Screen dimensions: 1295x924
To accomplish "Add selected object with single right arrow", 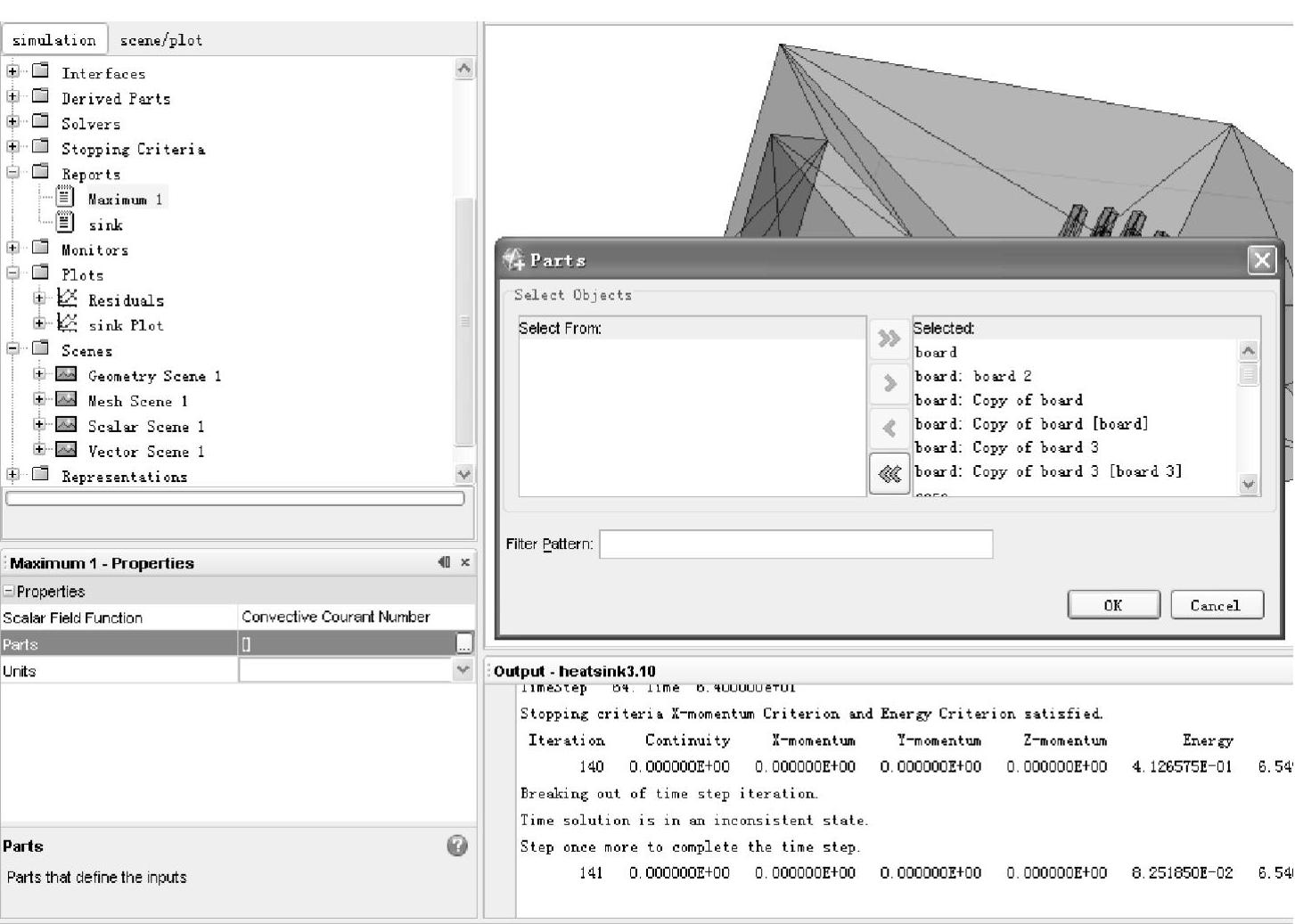I will pyautogui.click(x=889, y=383).
